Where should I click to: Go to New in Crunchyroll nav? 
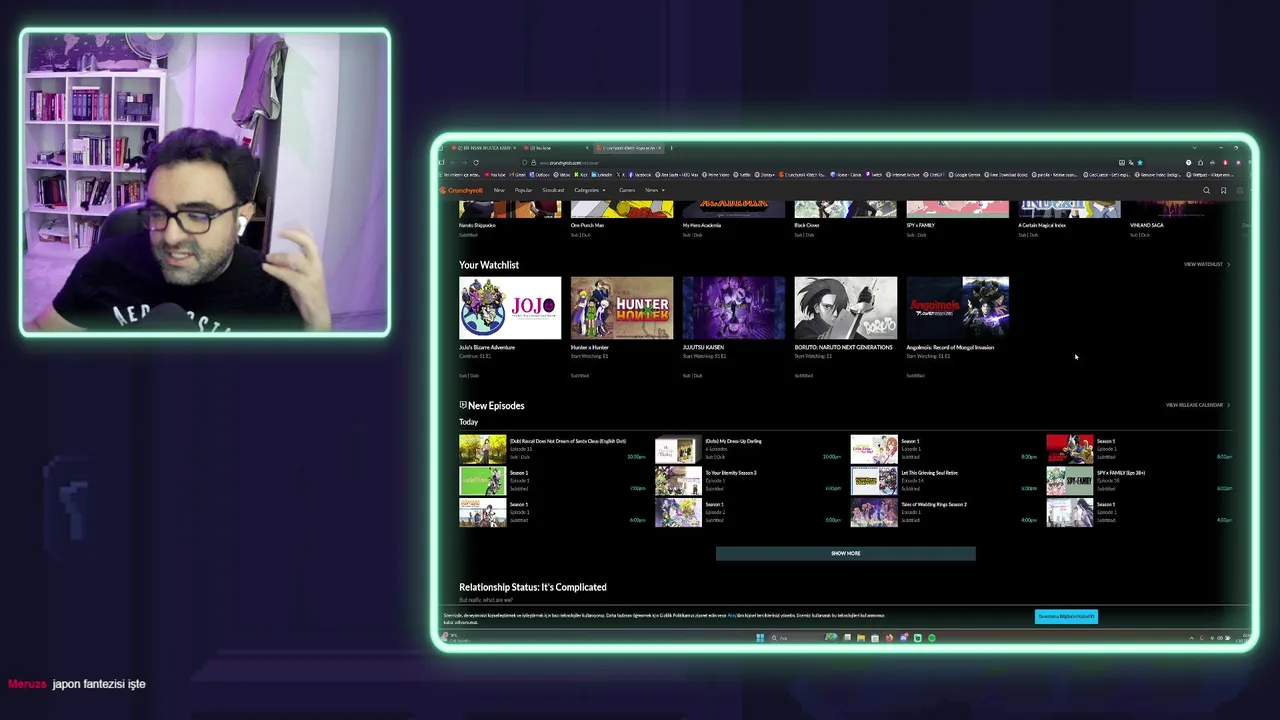pyautogui.click(x=499, y=190)
